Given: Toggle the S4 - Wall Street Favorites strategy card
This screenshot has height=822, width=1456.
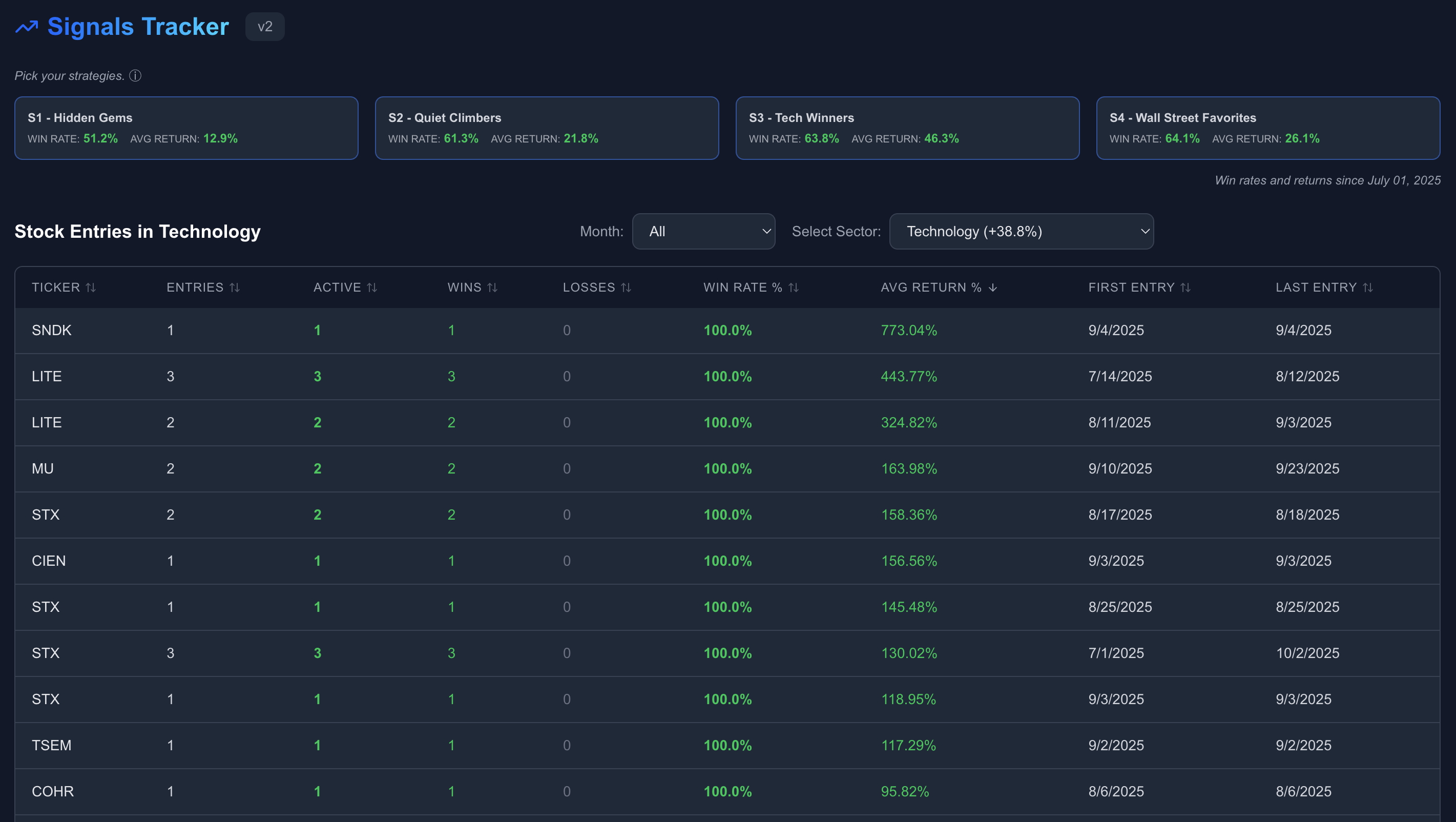Looking at the screenshot, I should pyautogui.click(x=1268, y=128).
